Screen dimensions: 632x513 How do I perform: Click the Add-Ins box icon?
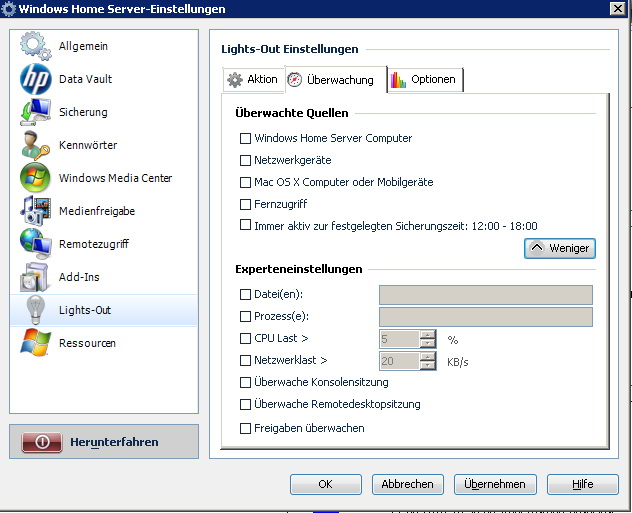tap(35, 277)
